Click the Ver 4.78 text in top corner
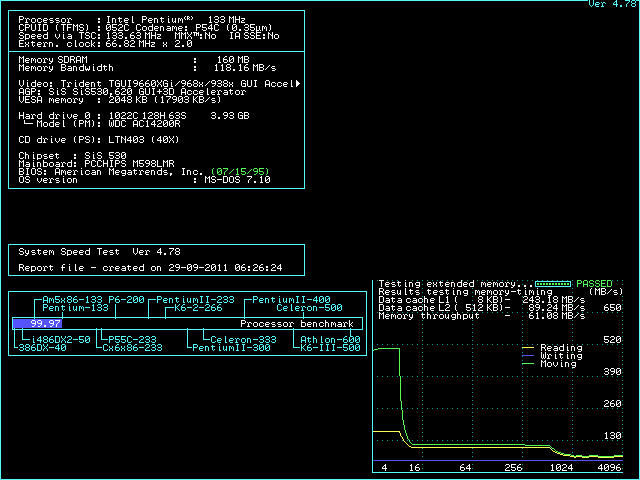 pos(612,4)
